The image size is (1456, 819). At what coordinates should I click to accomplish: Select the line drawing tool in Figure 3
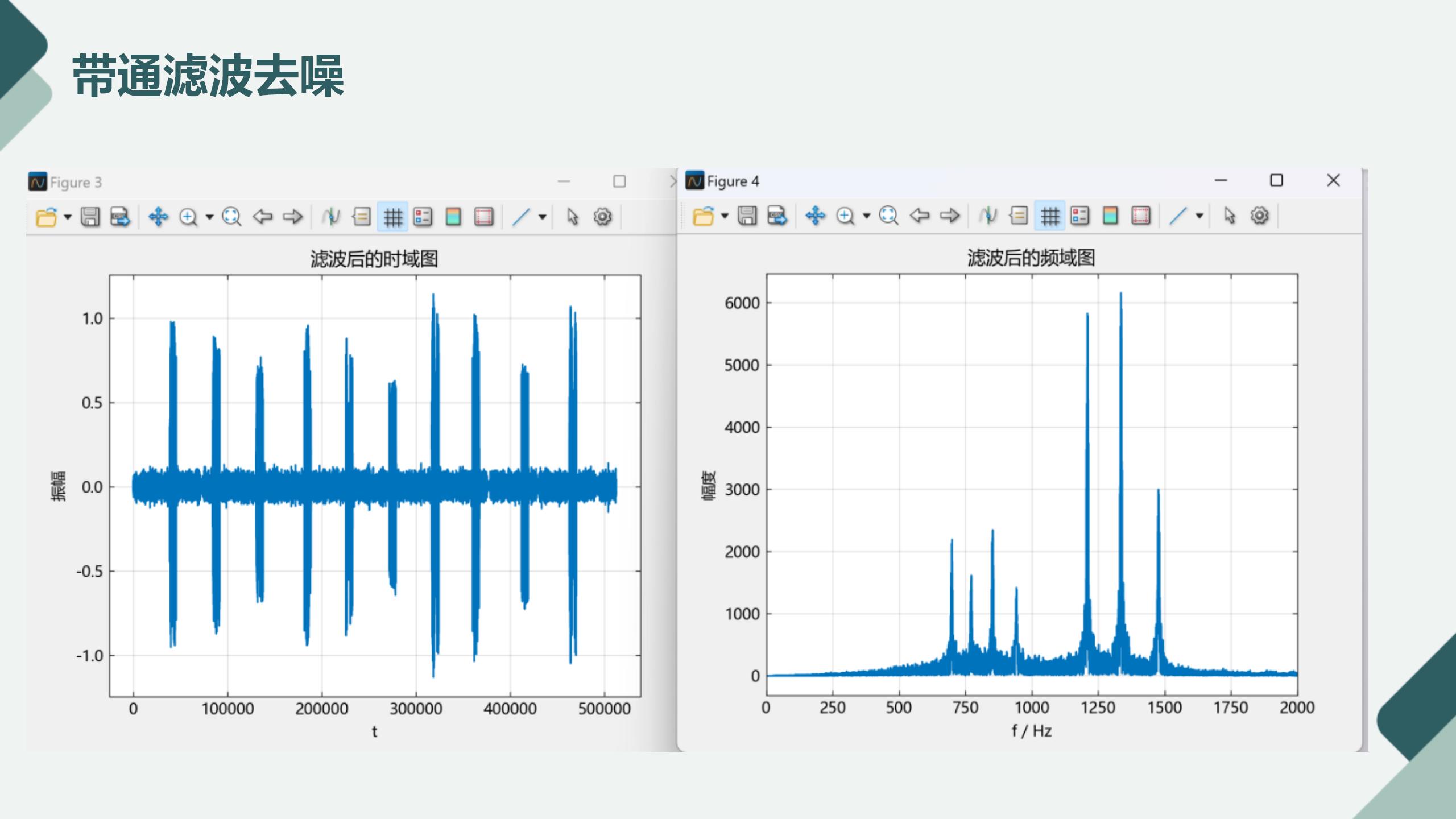pos(521,217)
